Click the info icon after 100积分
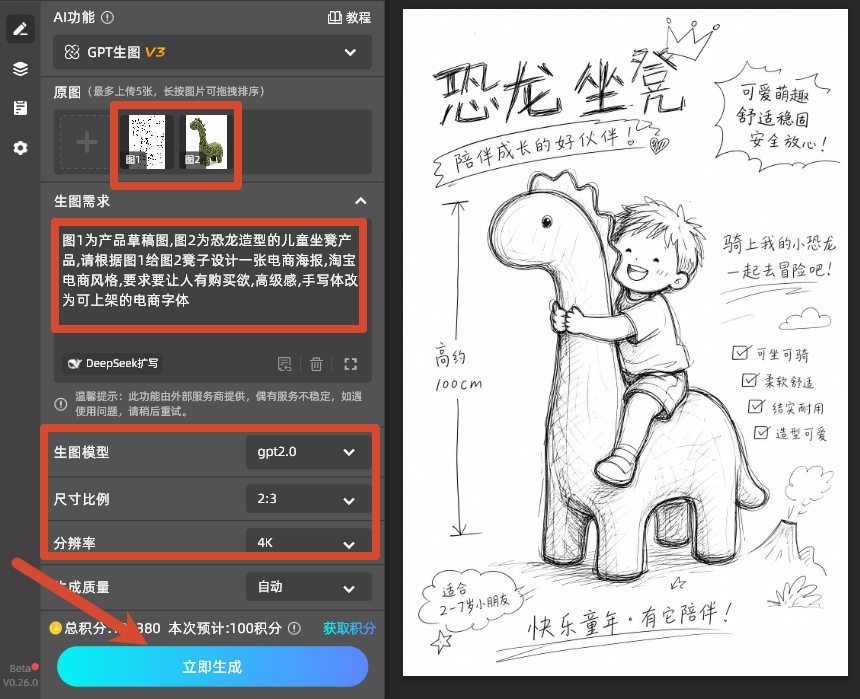Image resolution: width=860 pixels, height=699 pixels. (x=295, y=628)
